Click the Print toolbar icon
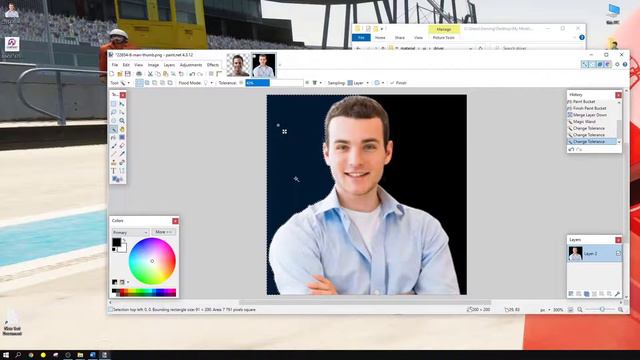 pos(139,74)
